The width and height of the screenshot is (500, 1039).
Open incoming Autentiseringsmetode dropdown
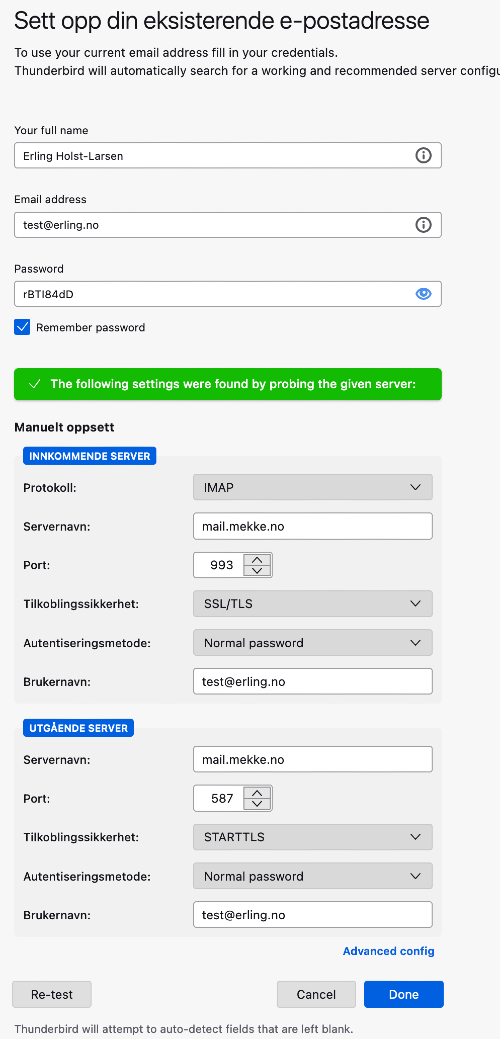(313, 643)
